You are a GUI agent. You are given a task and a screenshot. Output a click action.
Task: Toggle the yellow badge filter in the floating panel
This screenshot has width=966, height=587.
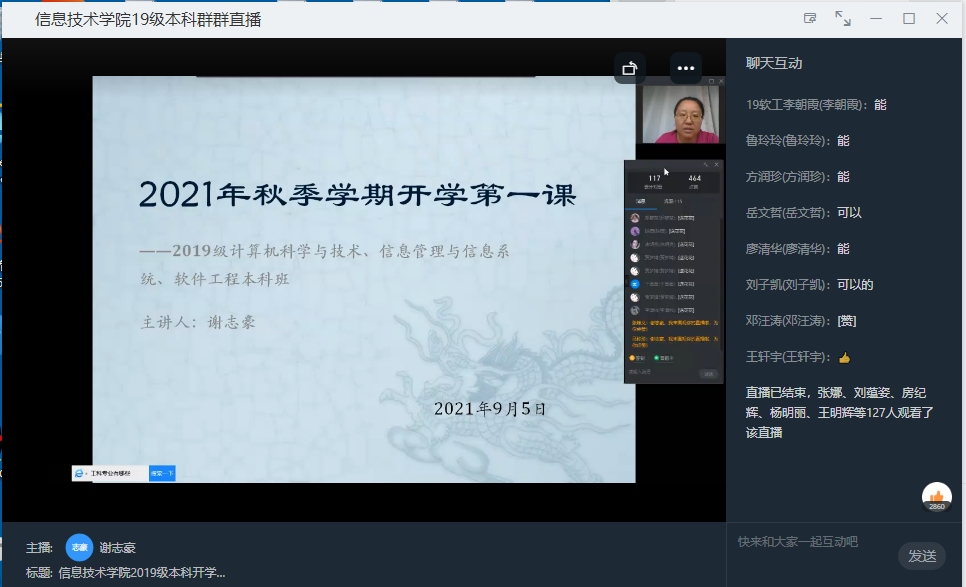pos(636,358)
